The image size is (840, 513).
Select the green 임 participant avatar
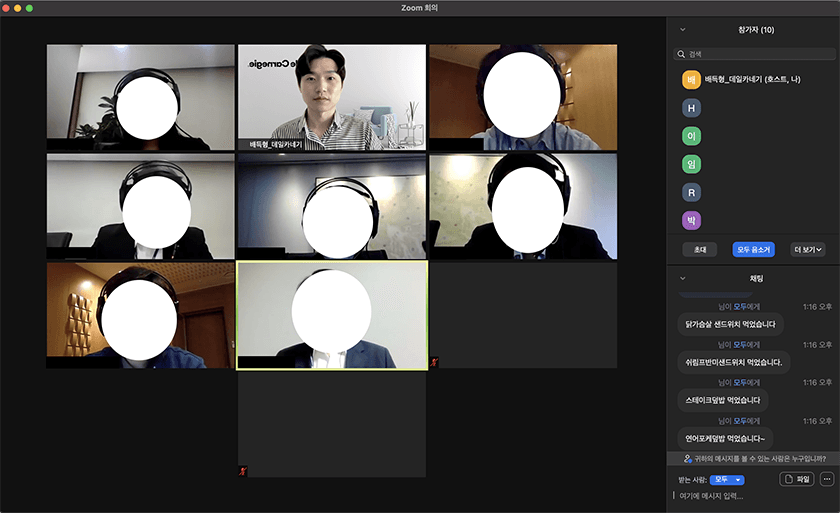pos(691,164)
